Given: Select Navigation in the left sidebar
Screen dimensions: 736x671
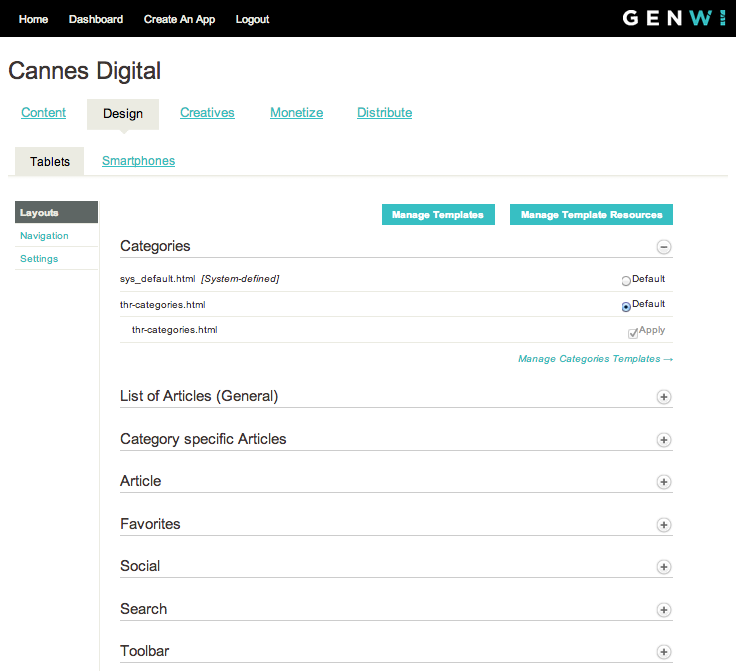Looking at the screenshot, I should (44, 236).
